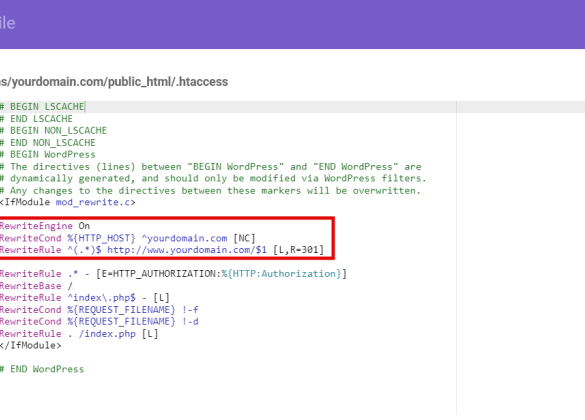Viewport: 585px width, 420px height.
Task: Click the 'RewriteCond %{REQUEST_FILENAME} !-d' line
Action: (x=99, y=322)
